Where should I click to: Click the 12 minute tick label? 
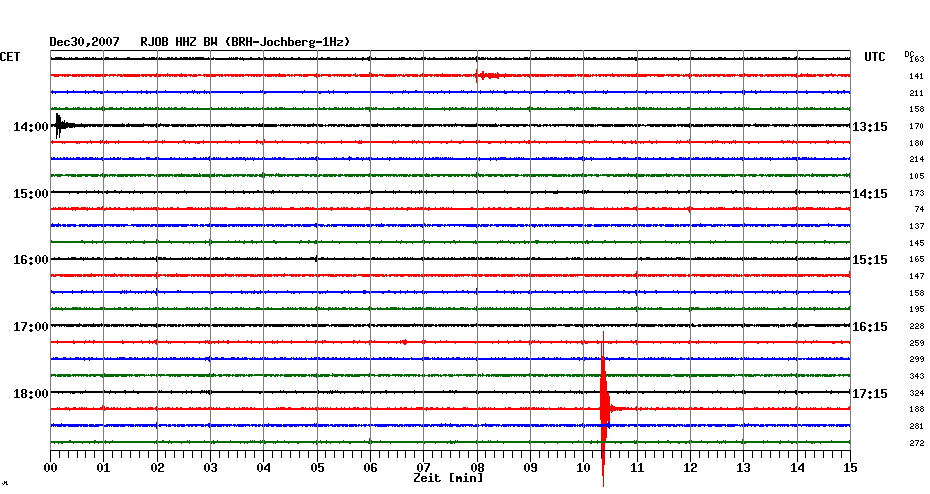(690, 468)
